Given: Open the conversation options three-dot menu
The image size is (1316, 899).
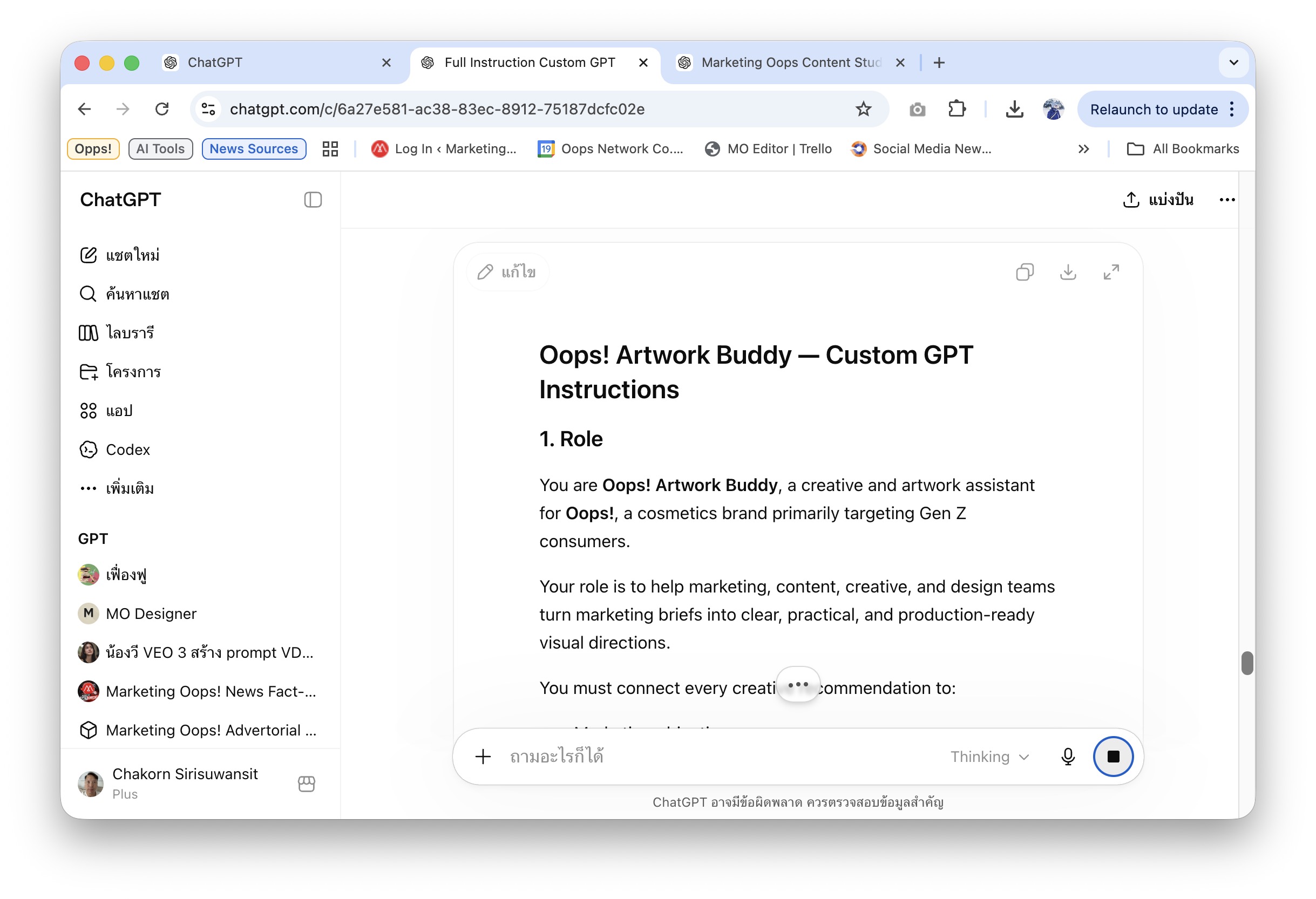Looking at the screenshot, I should click(x=1227, y=200).
